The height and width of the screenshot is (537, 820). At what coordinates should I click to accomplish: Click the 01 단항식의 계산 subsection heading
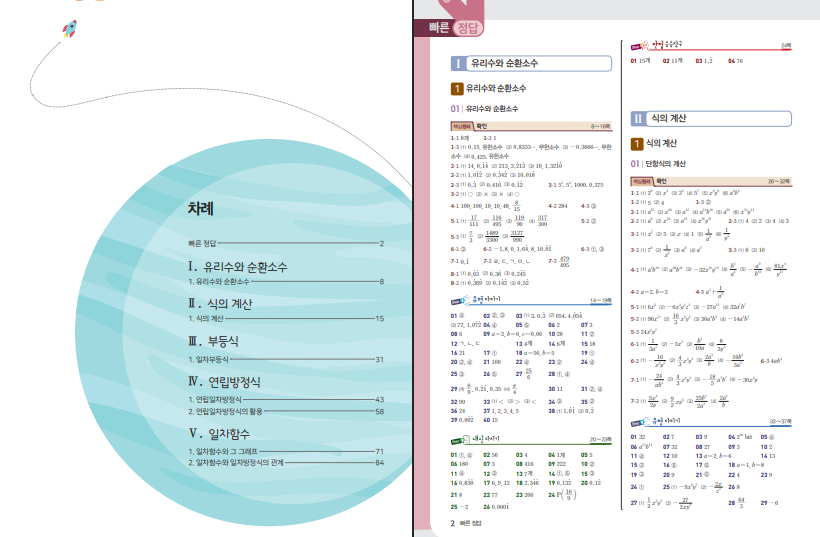coord(667,163)
